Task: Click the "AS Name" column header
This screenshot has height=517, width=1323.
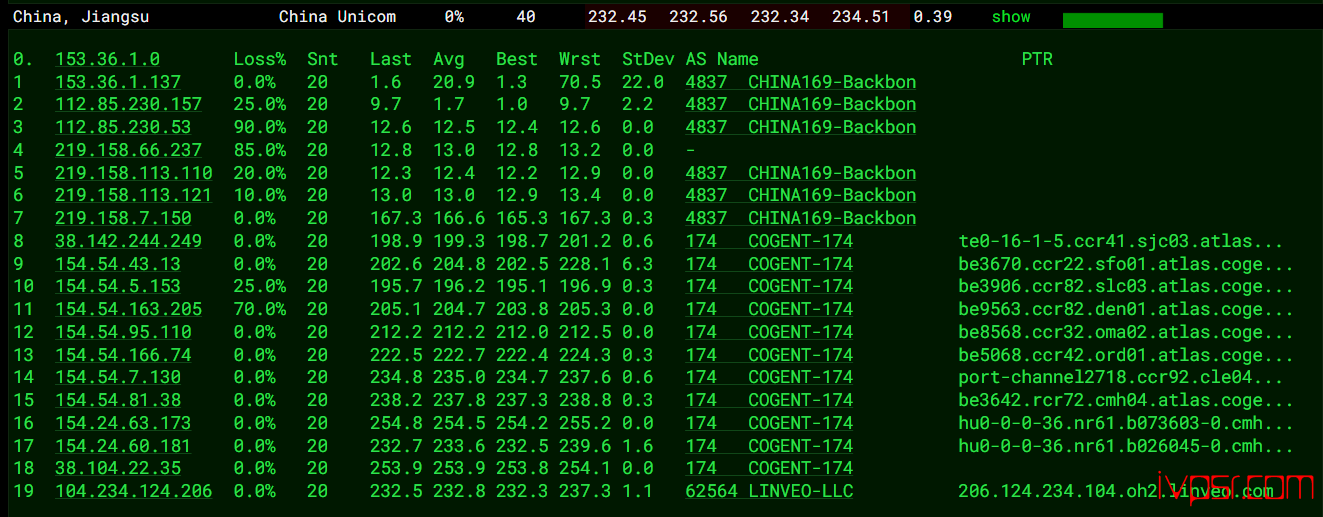Action: (722, 59)
